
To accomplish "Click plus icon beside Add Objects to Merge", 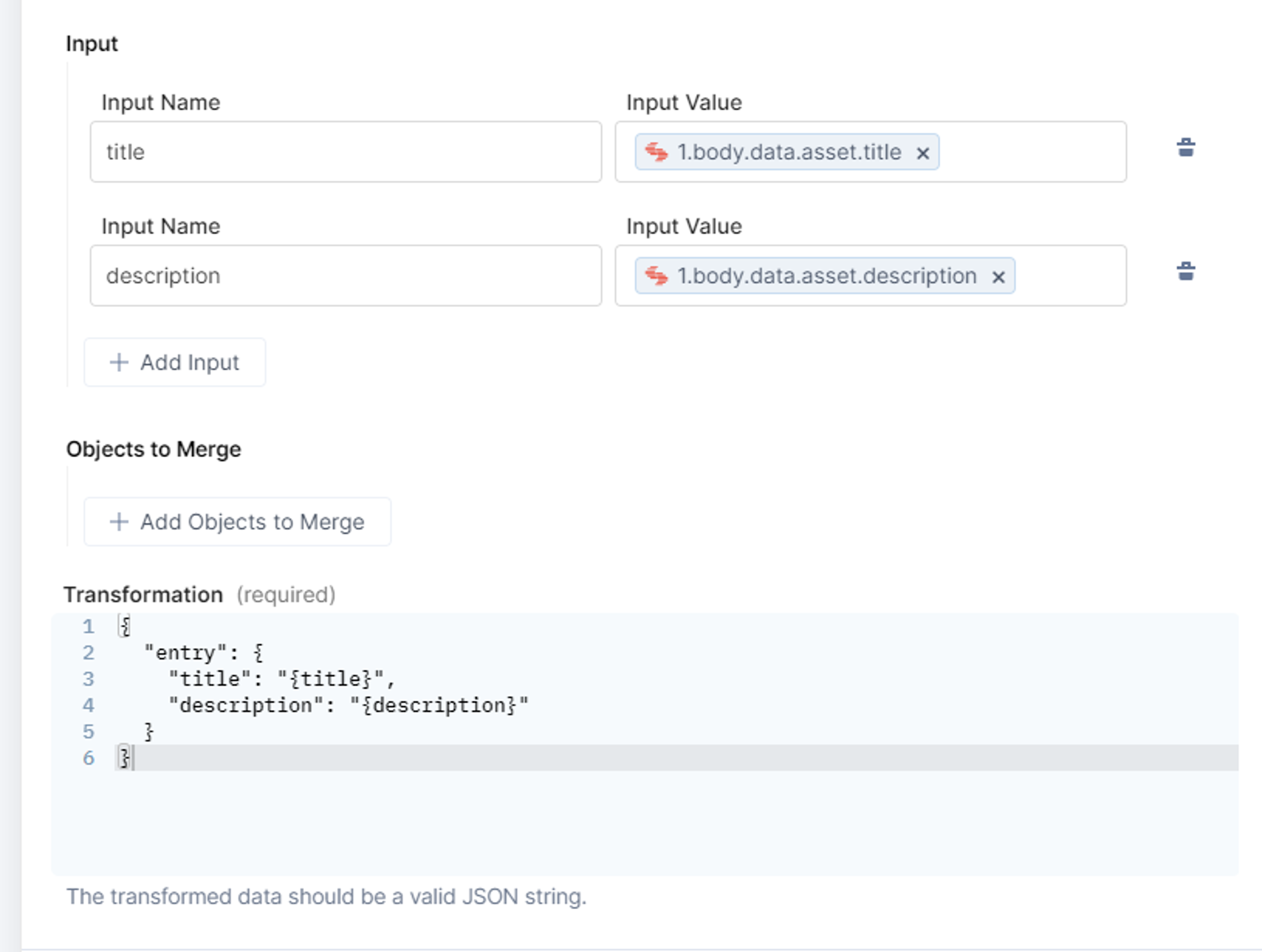I will (119, 521).
